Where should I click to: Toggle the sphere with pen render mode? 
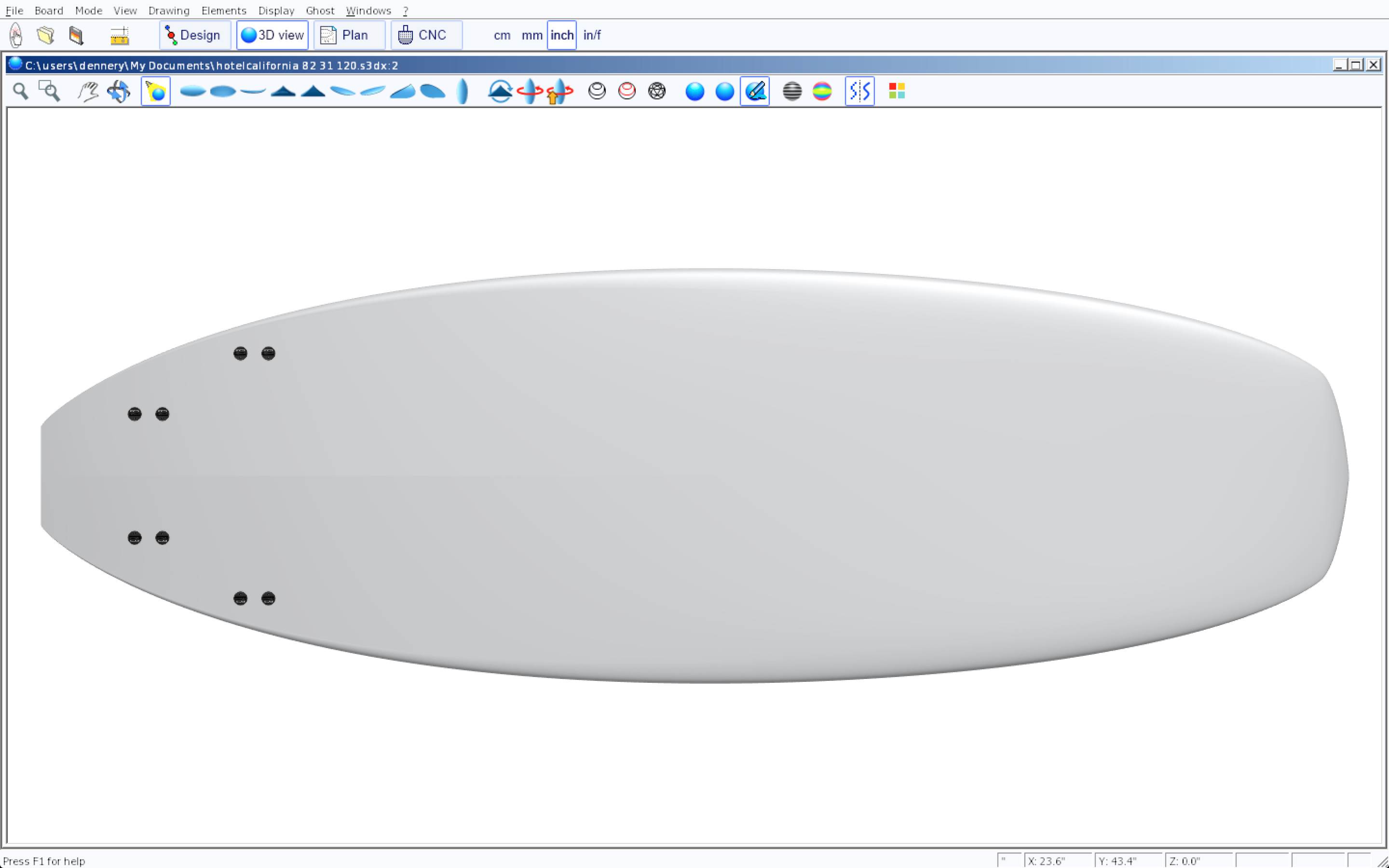pos(755,91)
